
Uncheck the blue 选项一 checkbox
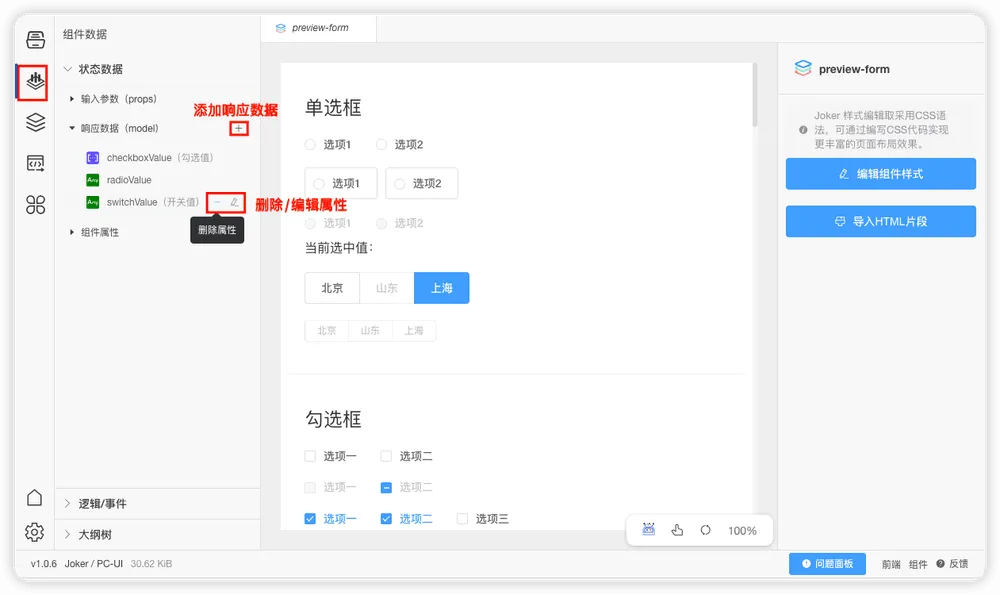point(309,519)
